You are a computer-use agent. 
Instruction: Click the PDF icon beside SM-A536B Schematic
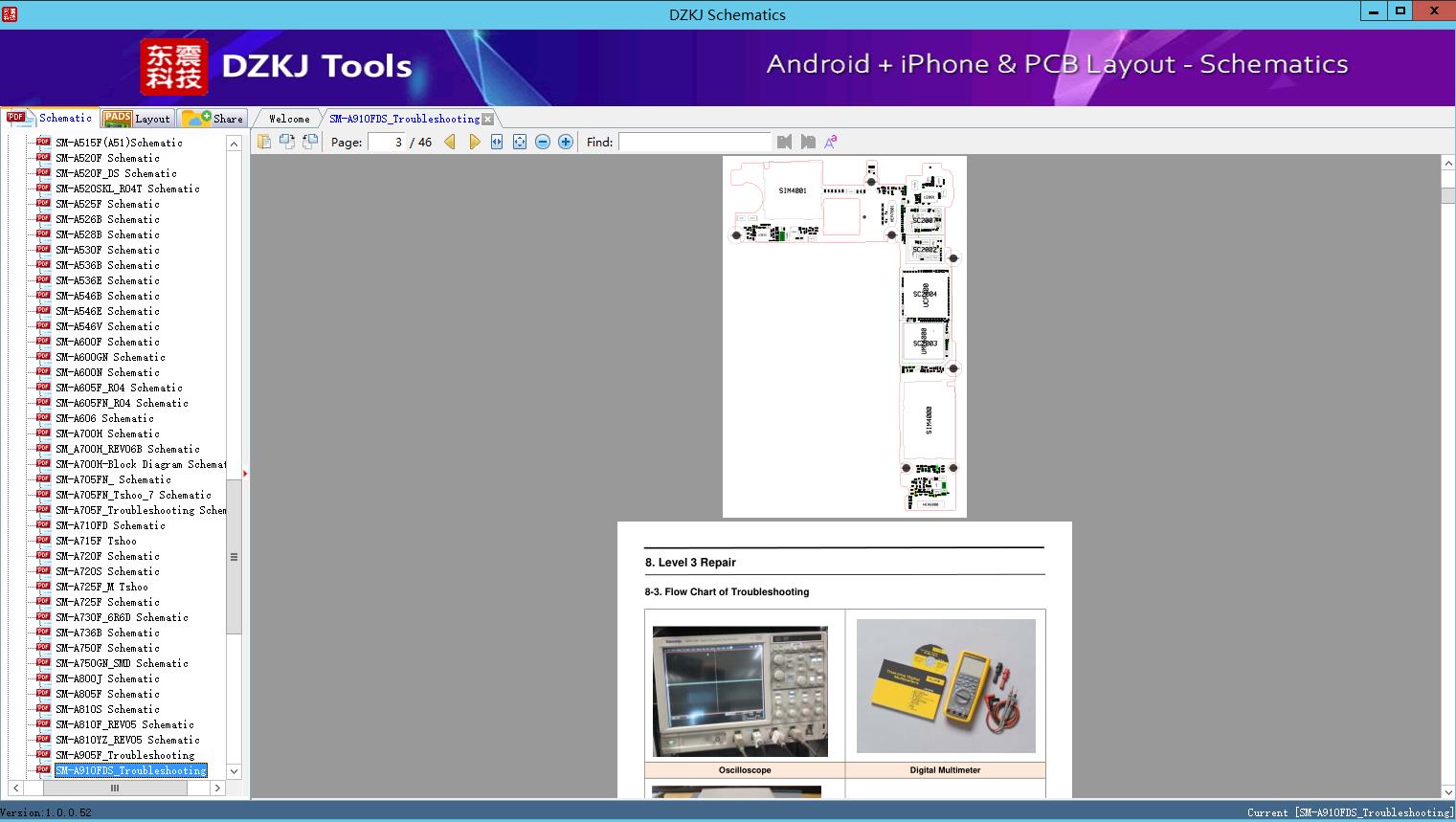click(43, 264)
